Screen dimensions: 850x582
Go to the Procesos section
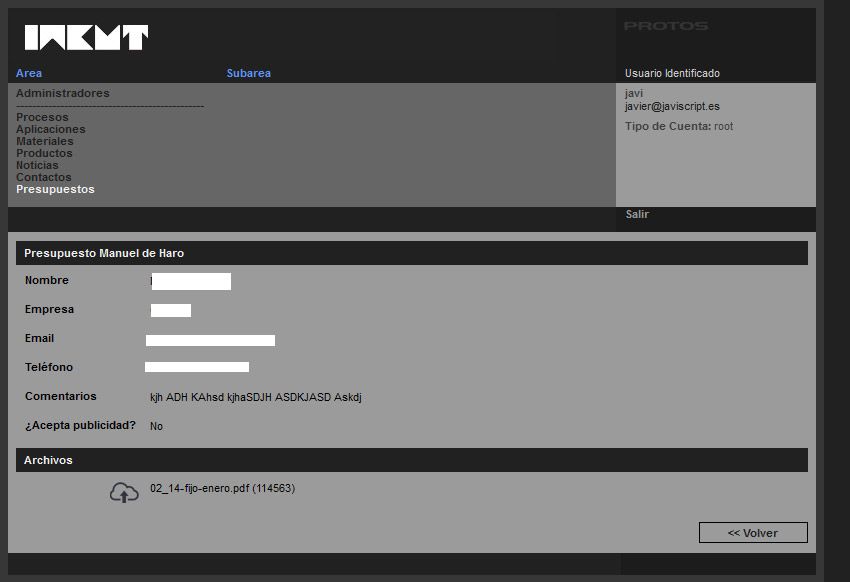42,117
